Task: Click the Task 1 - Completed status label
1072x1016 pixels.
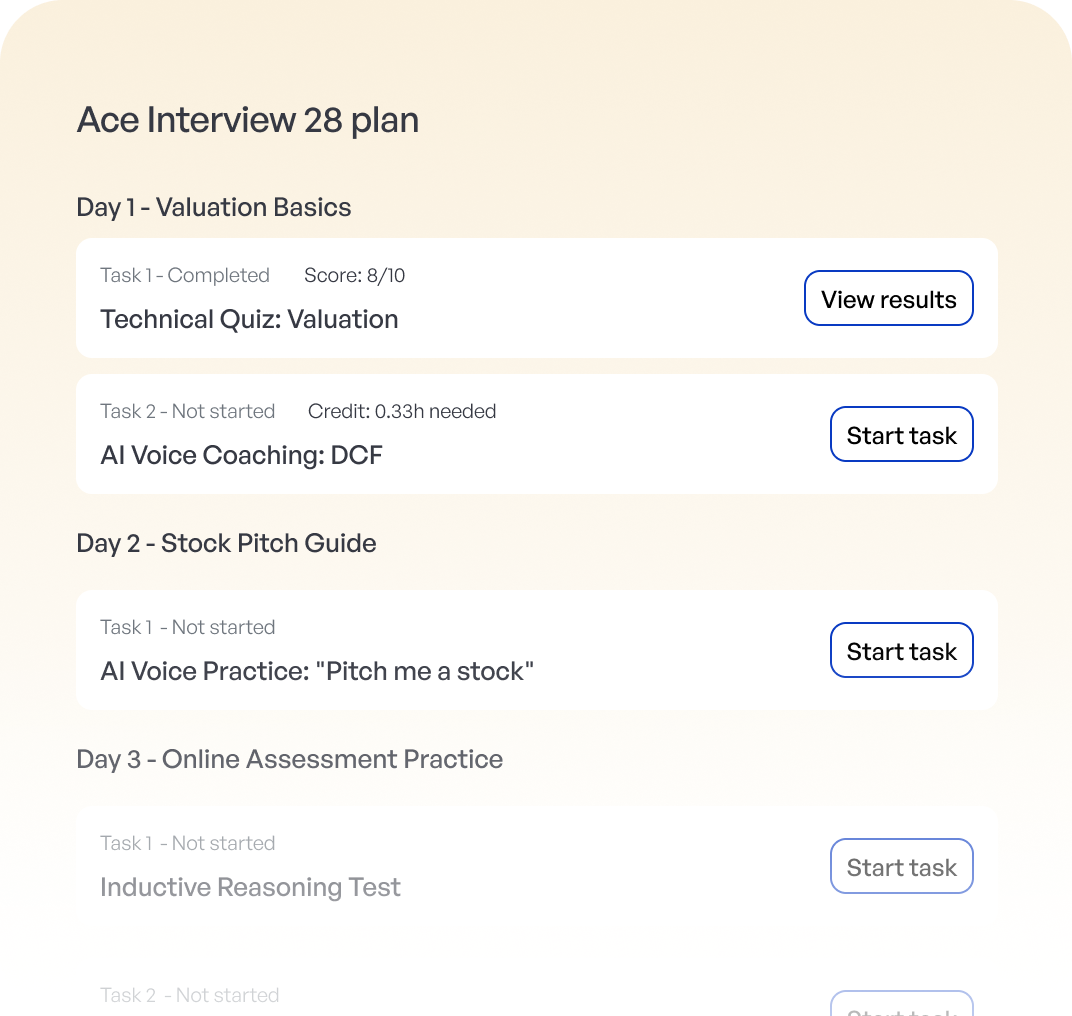Action: tap(184, 275)
